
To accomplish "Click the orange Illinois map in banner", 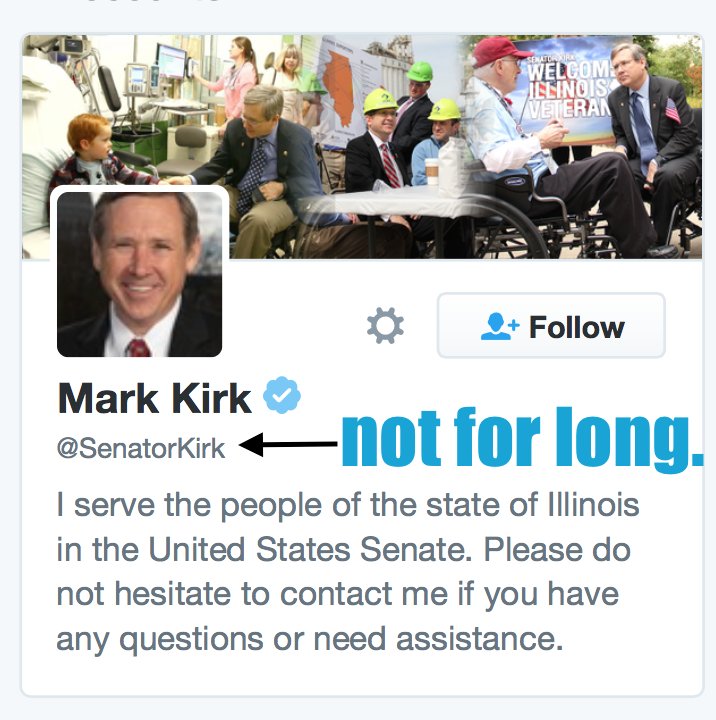I will point(340,87).
